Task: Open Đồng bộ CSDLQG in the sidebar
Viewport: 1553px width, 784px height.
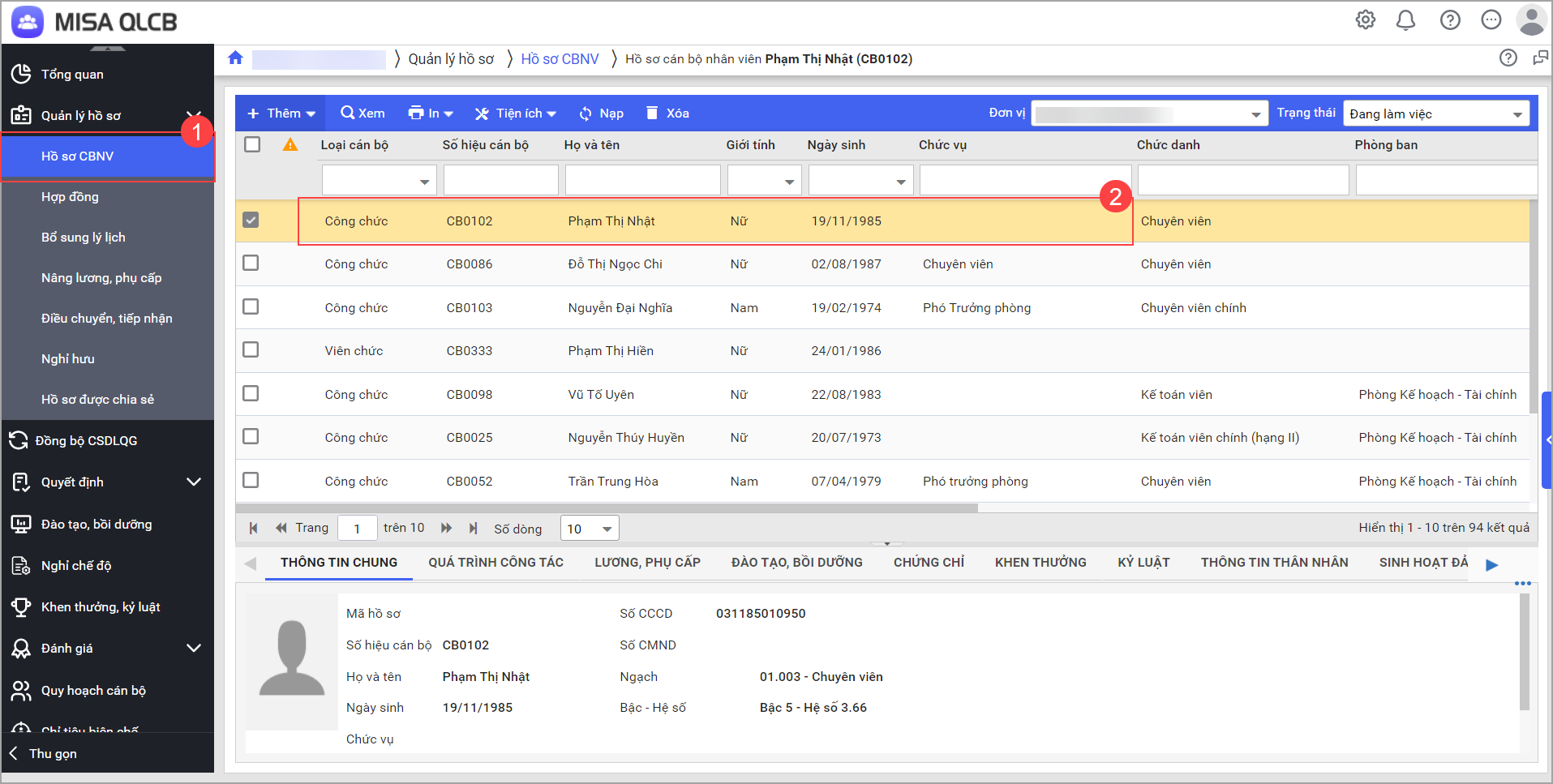Action: [86, 441]
